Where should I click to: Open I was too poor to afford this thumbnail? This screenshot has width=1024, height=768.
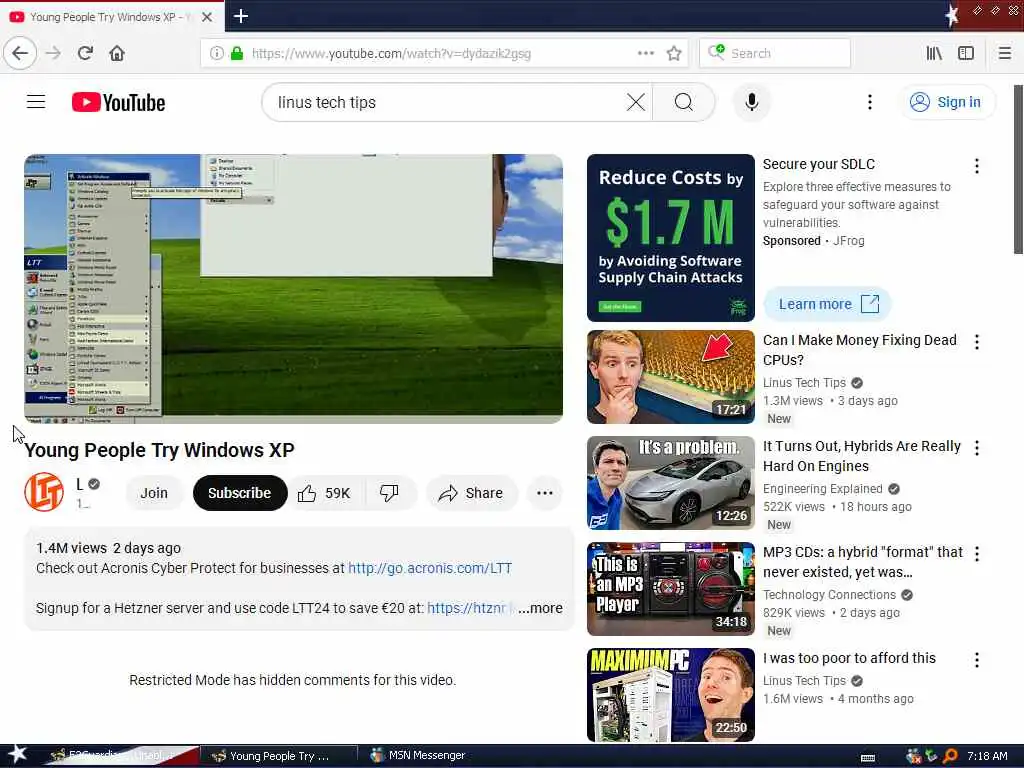click(671, 695)
